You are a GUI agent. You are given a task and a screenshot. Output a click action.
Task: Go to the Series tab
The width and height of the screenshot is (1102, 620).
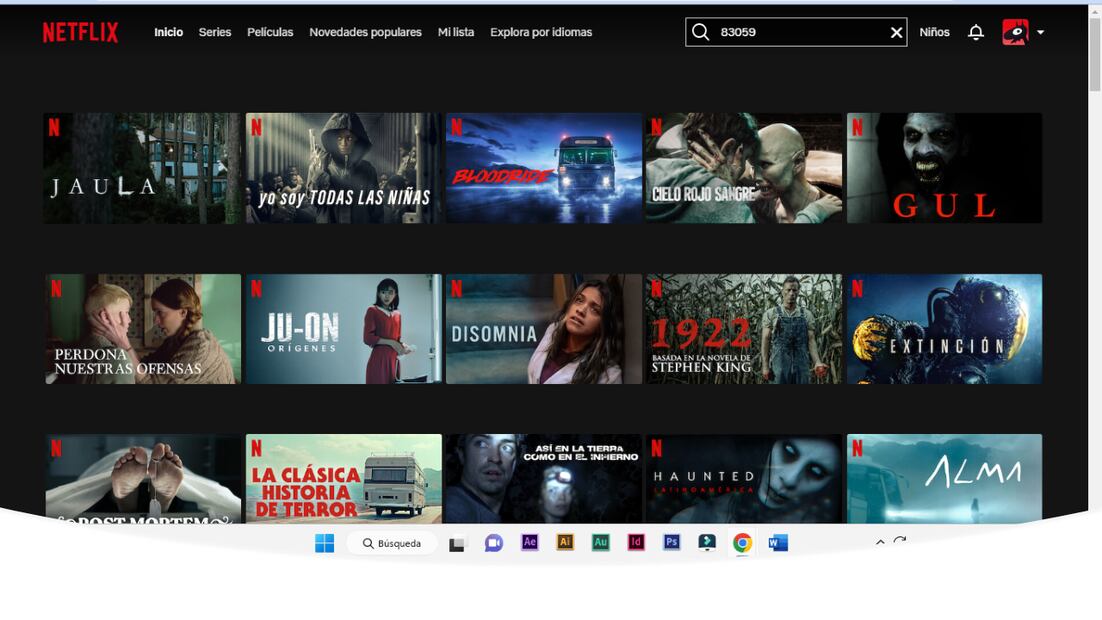[214, 32]
